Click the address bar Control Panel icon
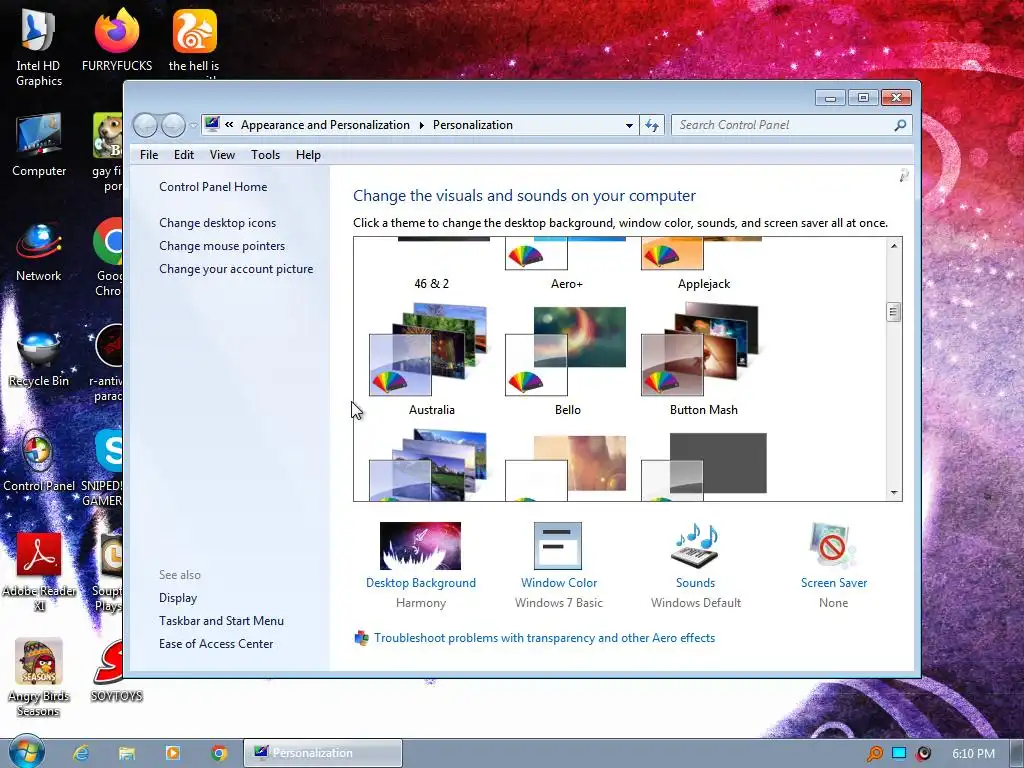 [x=212, y=124]
